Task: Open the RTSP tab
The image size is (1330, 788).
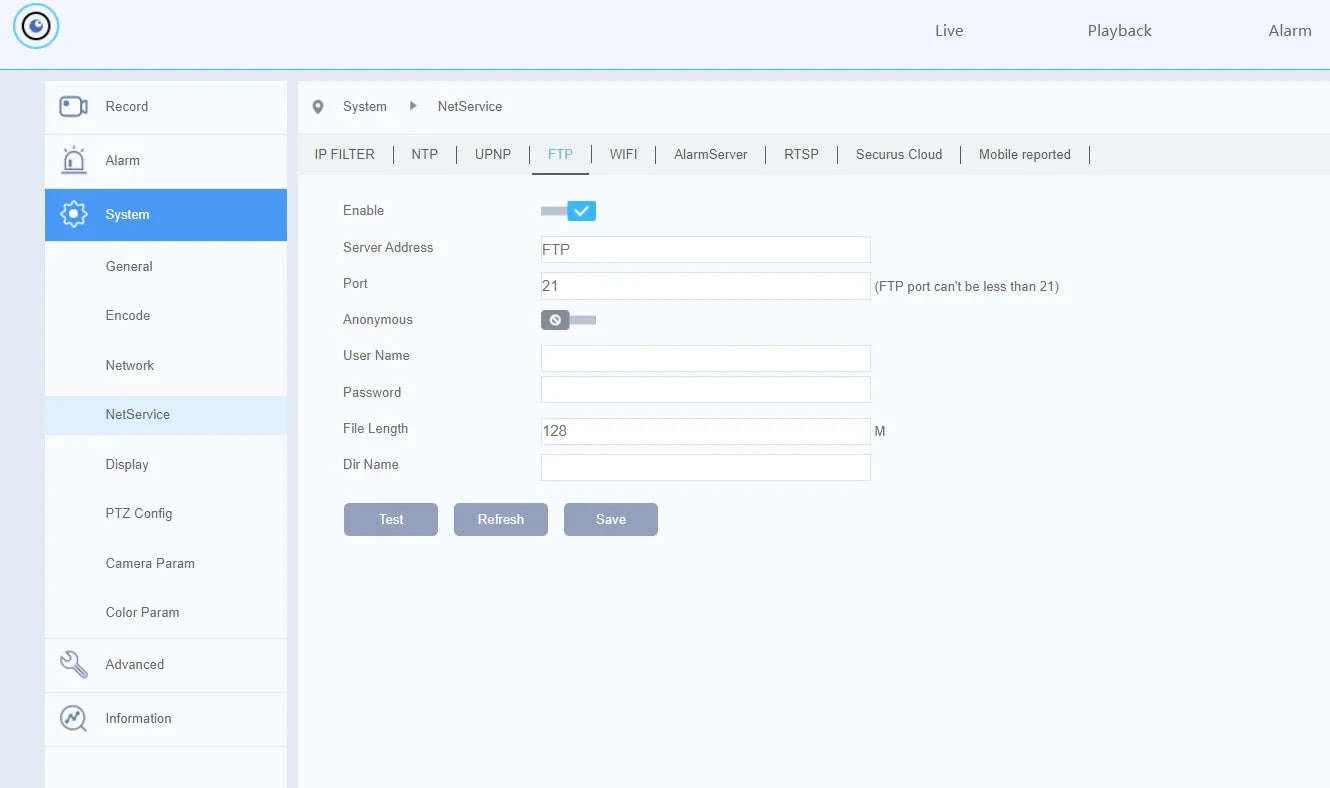Action: tap(801, 154)
